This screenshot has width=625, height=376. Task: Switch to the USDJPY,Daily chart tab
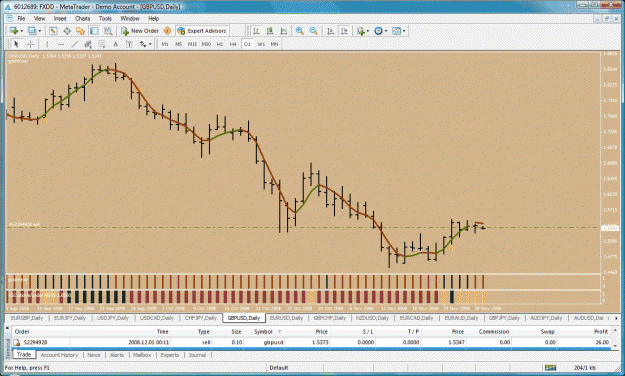[113, 318]
